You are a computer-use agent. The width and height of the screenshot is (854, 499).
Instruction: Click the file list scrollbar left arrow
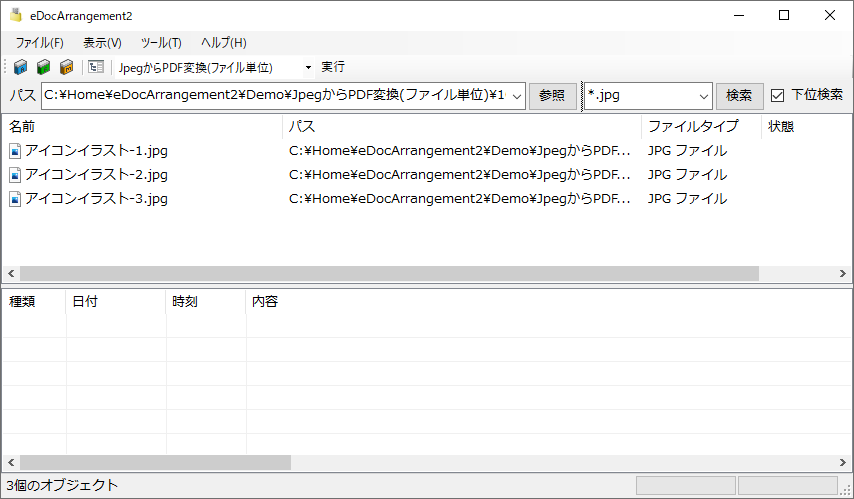pos(11,273)
